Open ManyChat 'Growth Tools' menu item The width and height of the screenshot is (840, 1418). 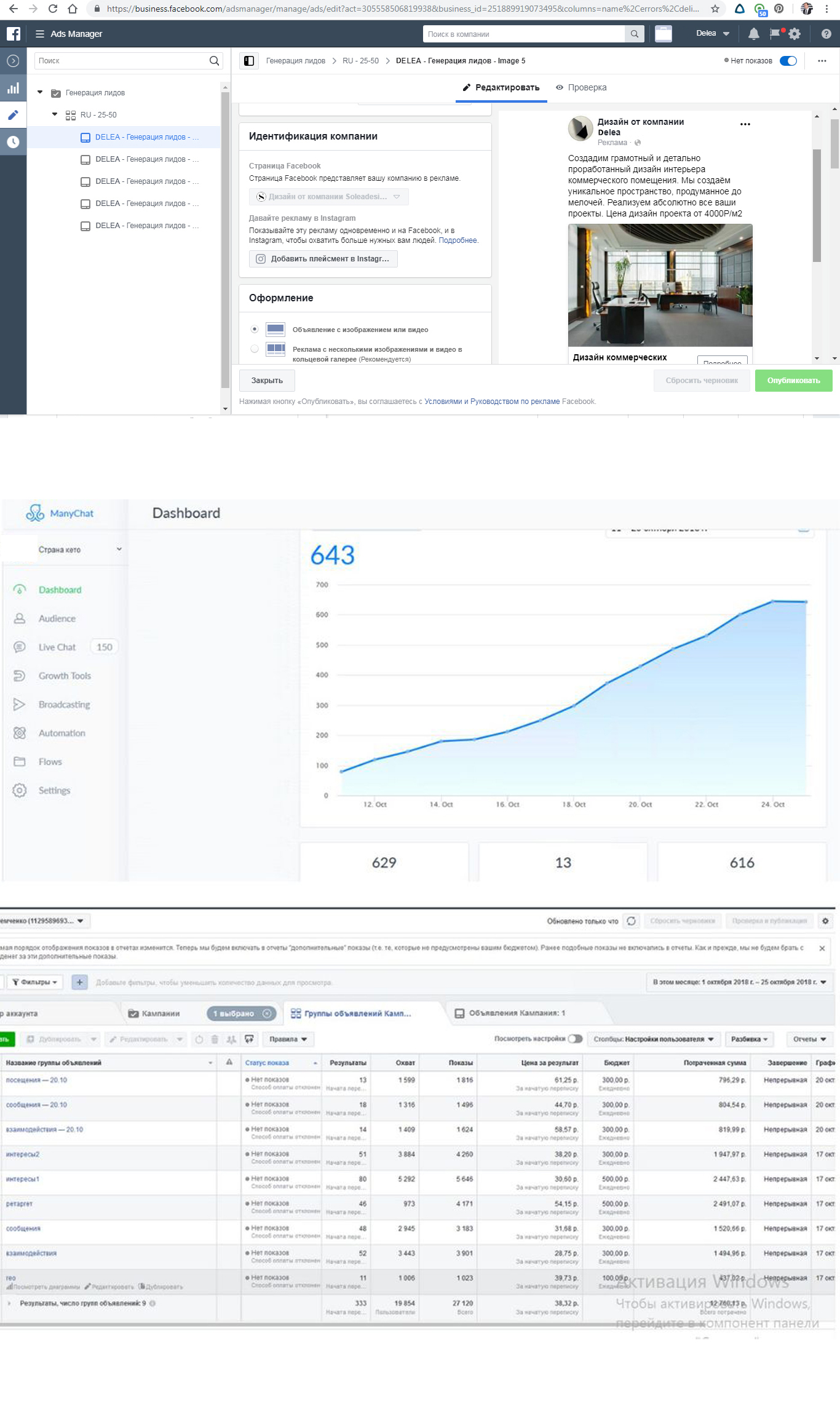point(65,676)
